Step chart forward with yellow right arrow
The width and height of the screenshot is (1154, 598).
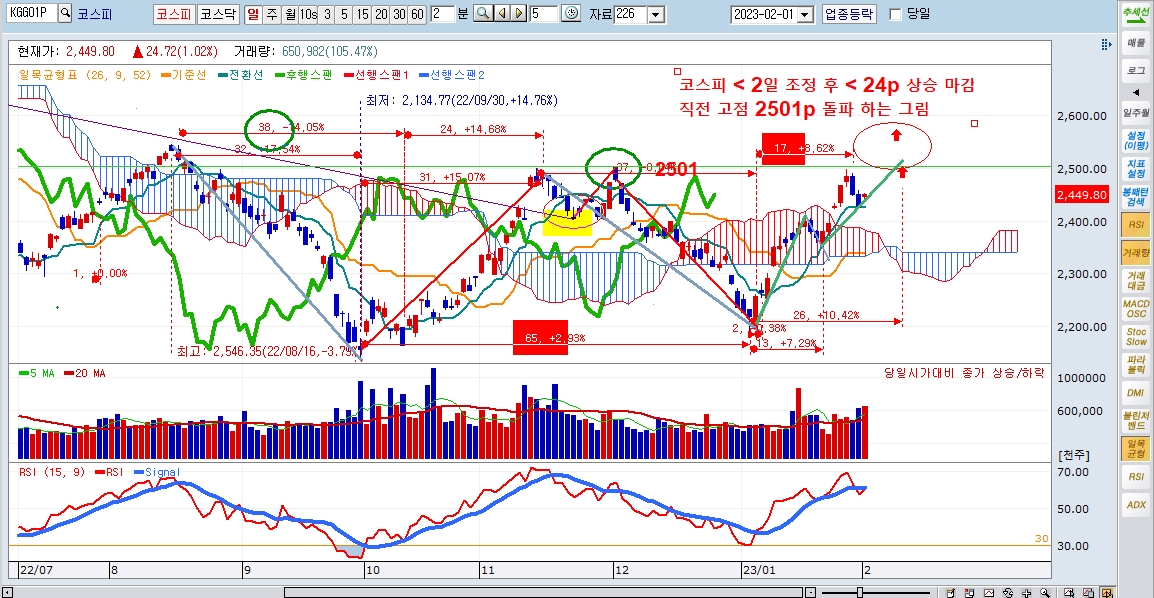pos(519,13)
